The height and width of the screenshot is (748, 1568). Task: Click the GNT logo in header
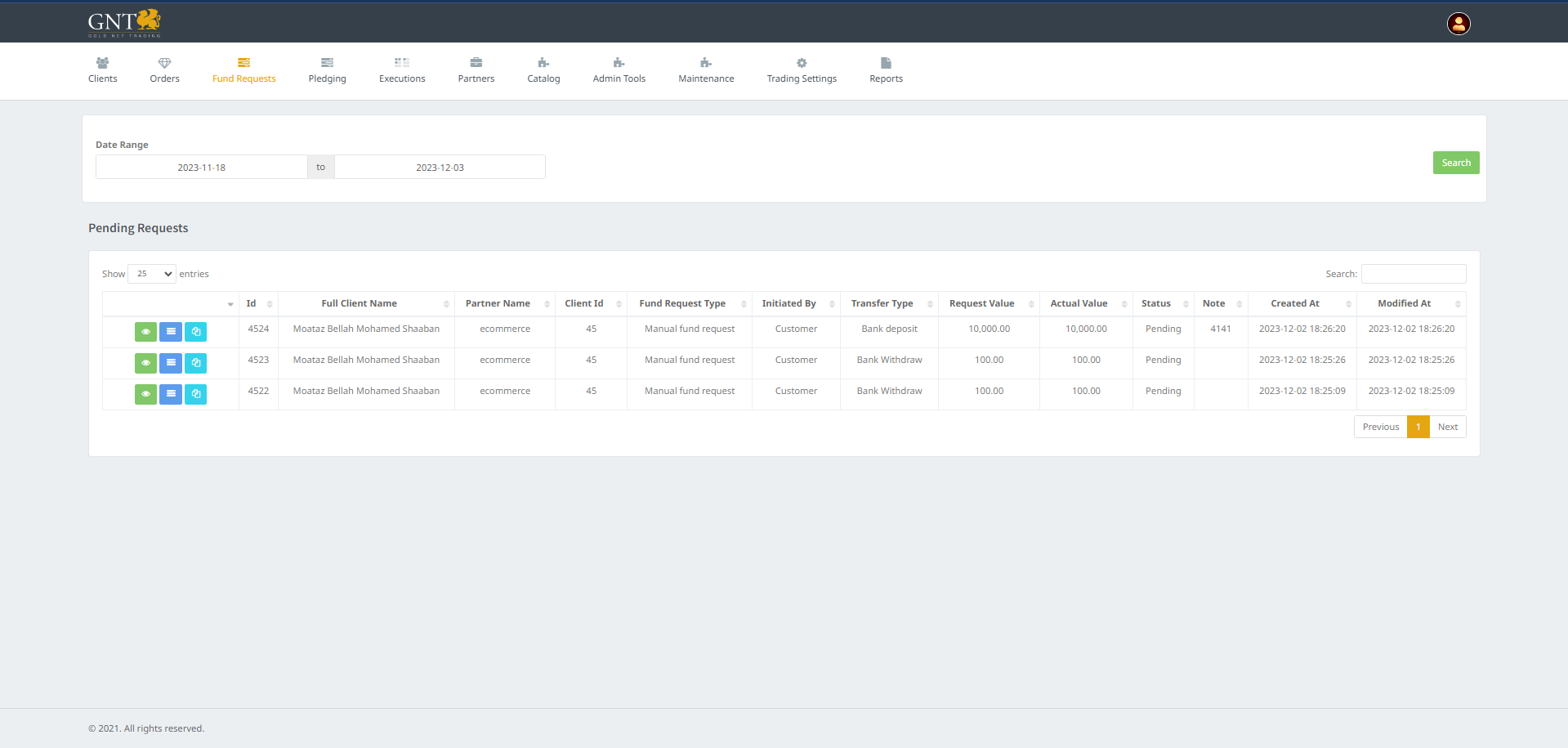tap(124, 23)
